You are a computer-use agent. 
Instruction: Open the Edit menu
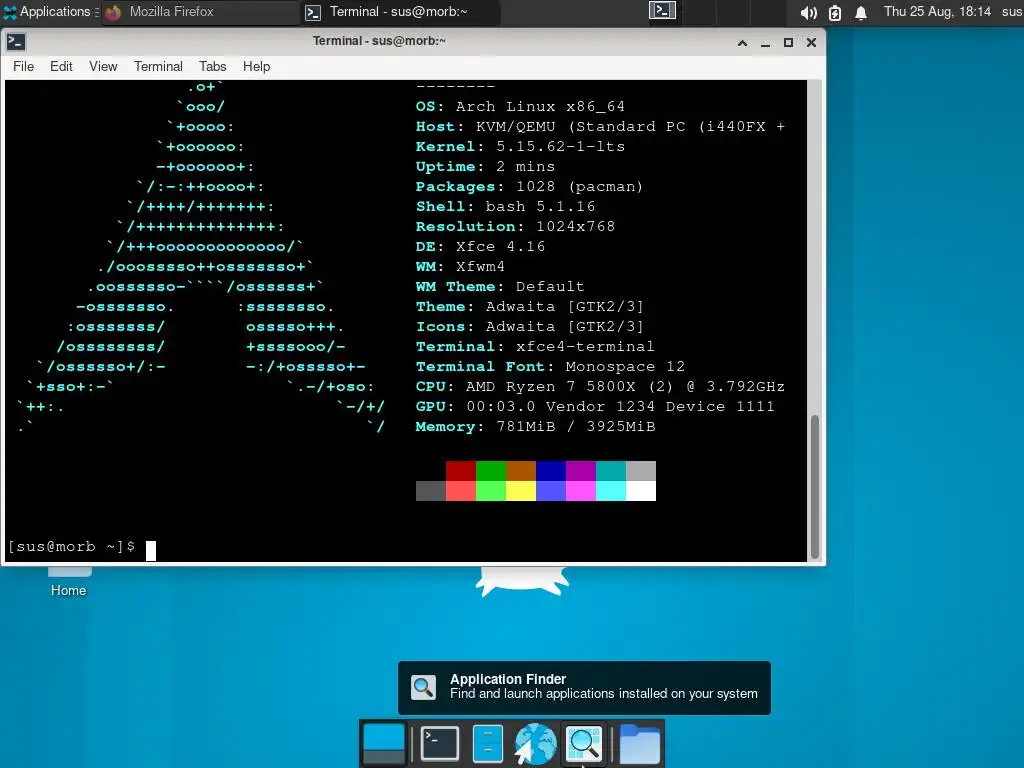(x=61, y=67)
